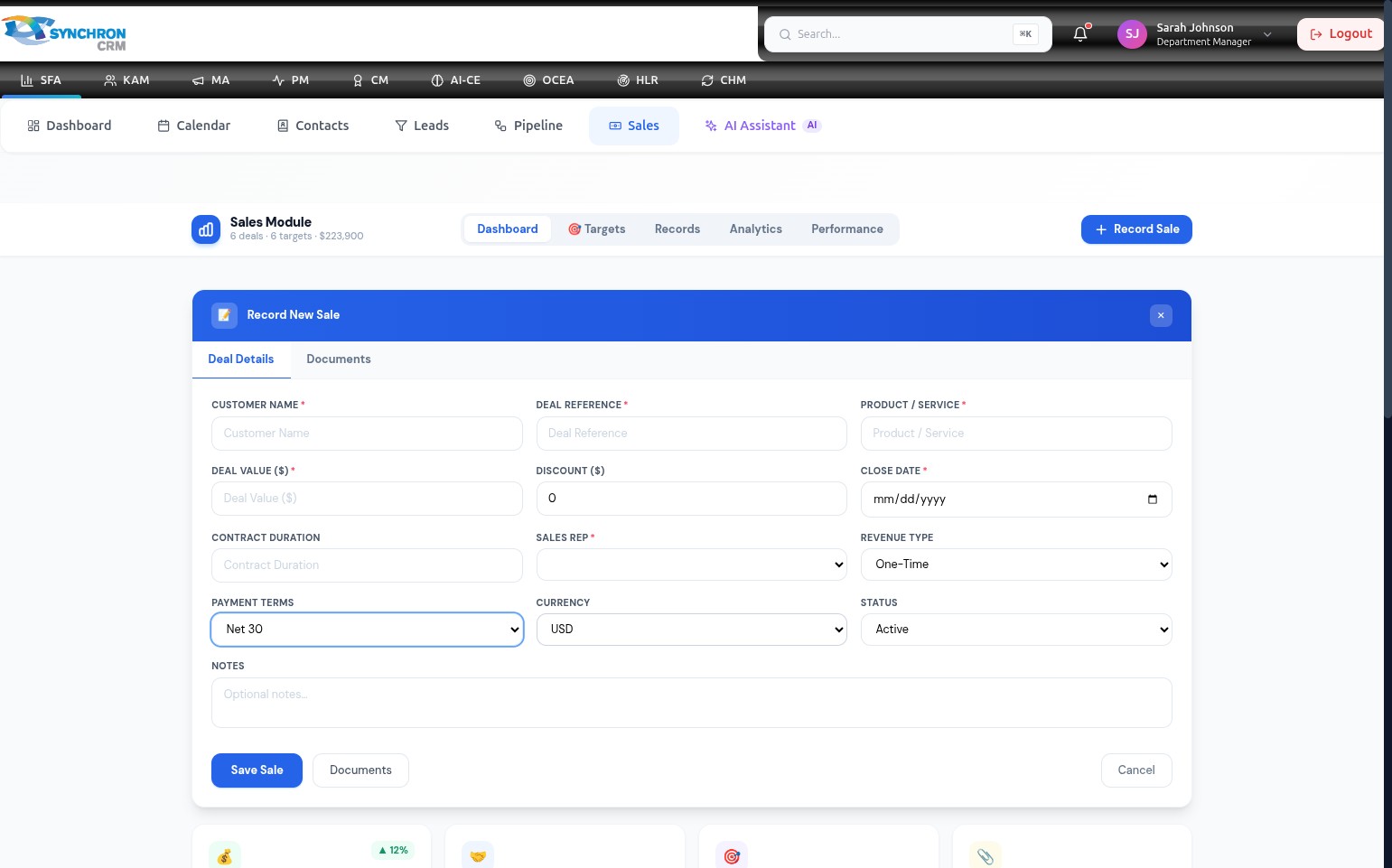1392x868 pixels.
Task: Select the Documents form tab
Action: pos(339,359)
